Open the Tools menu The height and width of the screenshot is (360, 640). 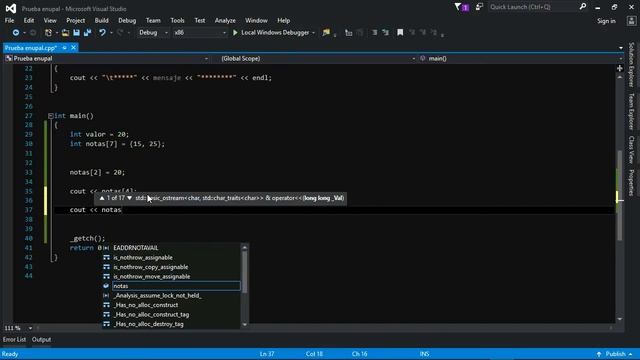click(x=177, y=20)
